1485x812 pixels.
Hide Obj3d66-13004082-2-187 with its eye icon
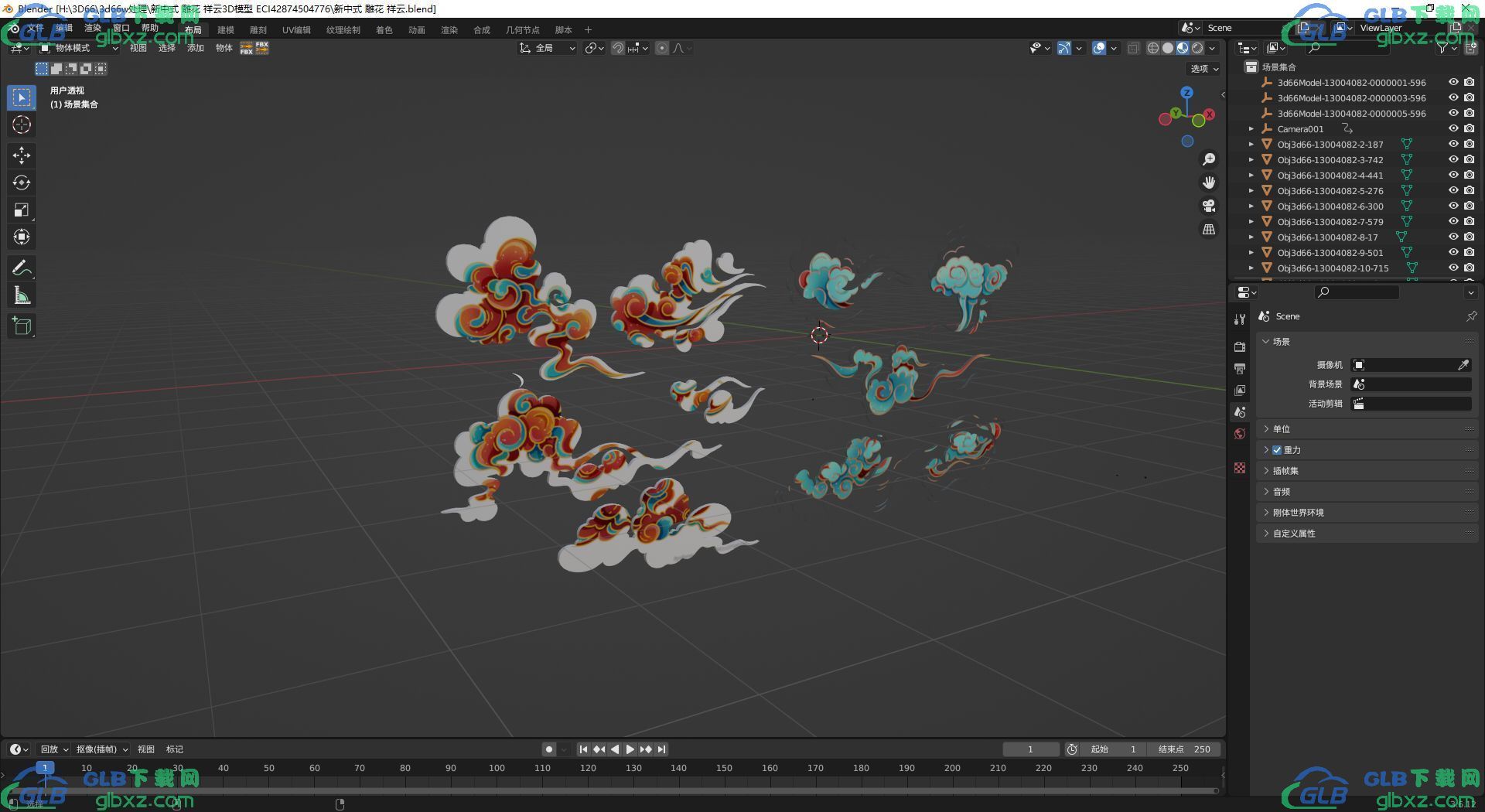[1453, 144]
